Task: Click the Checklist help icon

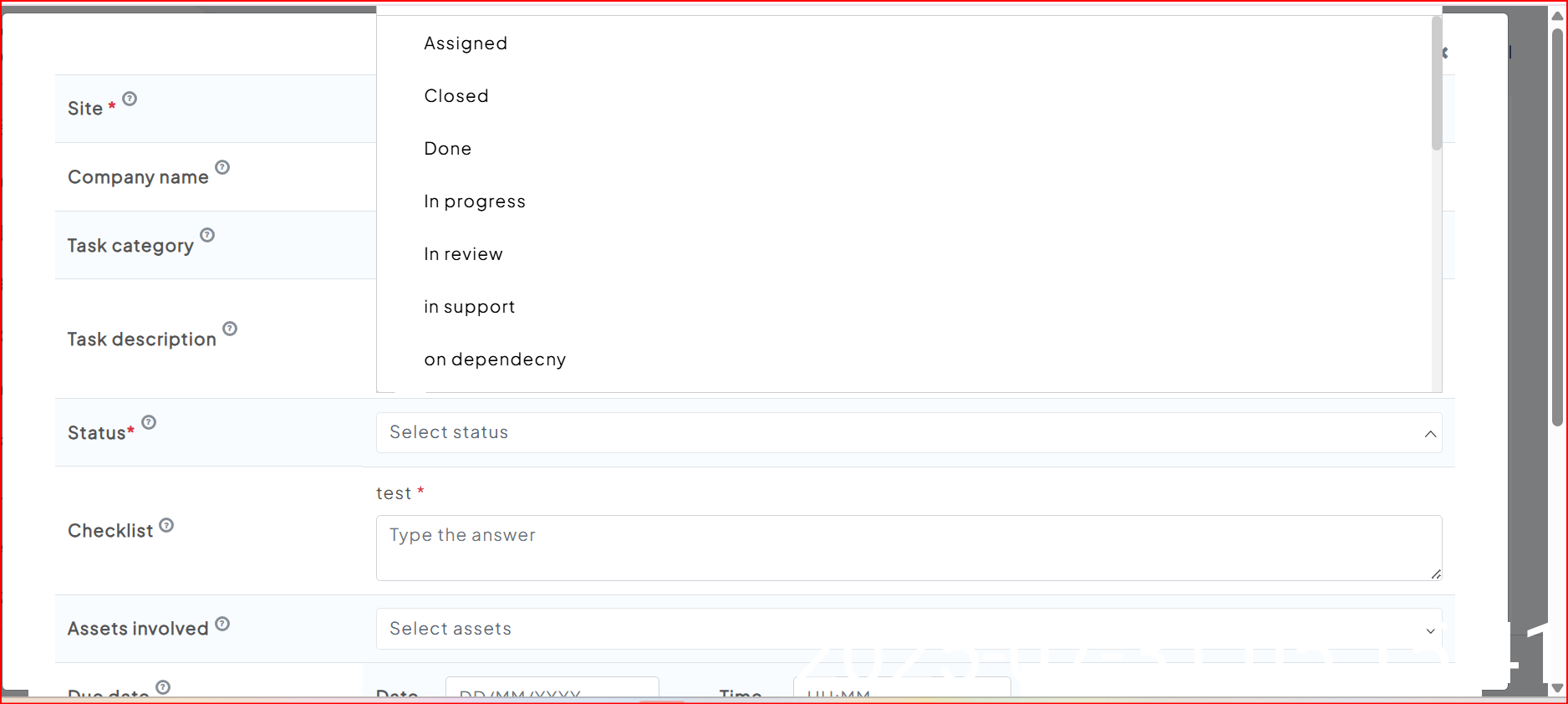Action: 166,525
